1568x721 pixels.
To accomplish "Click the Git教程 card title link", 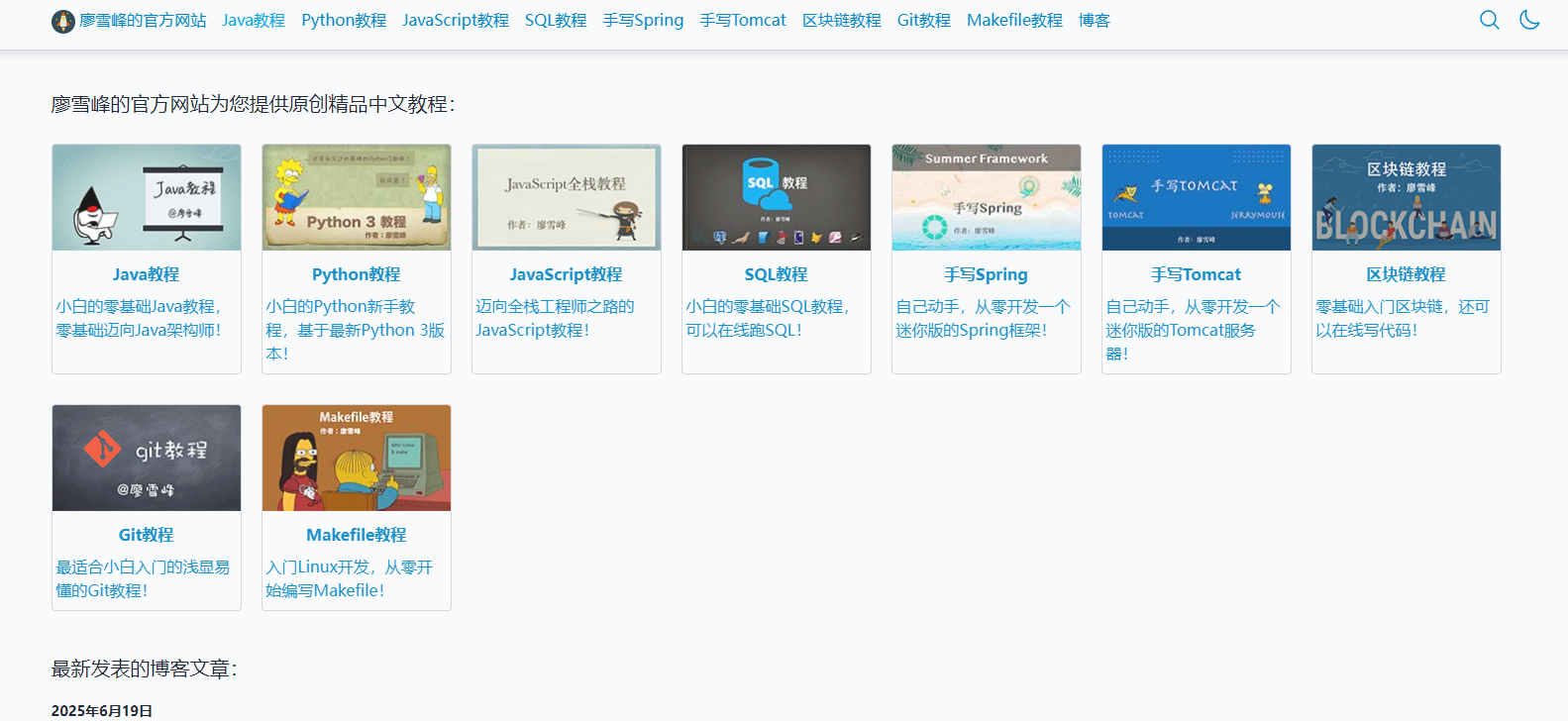I will (x=147, y=535).
